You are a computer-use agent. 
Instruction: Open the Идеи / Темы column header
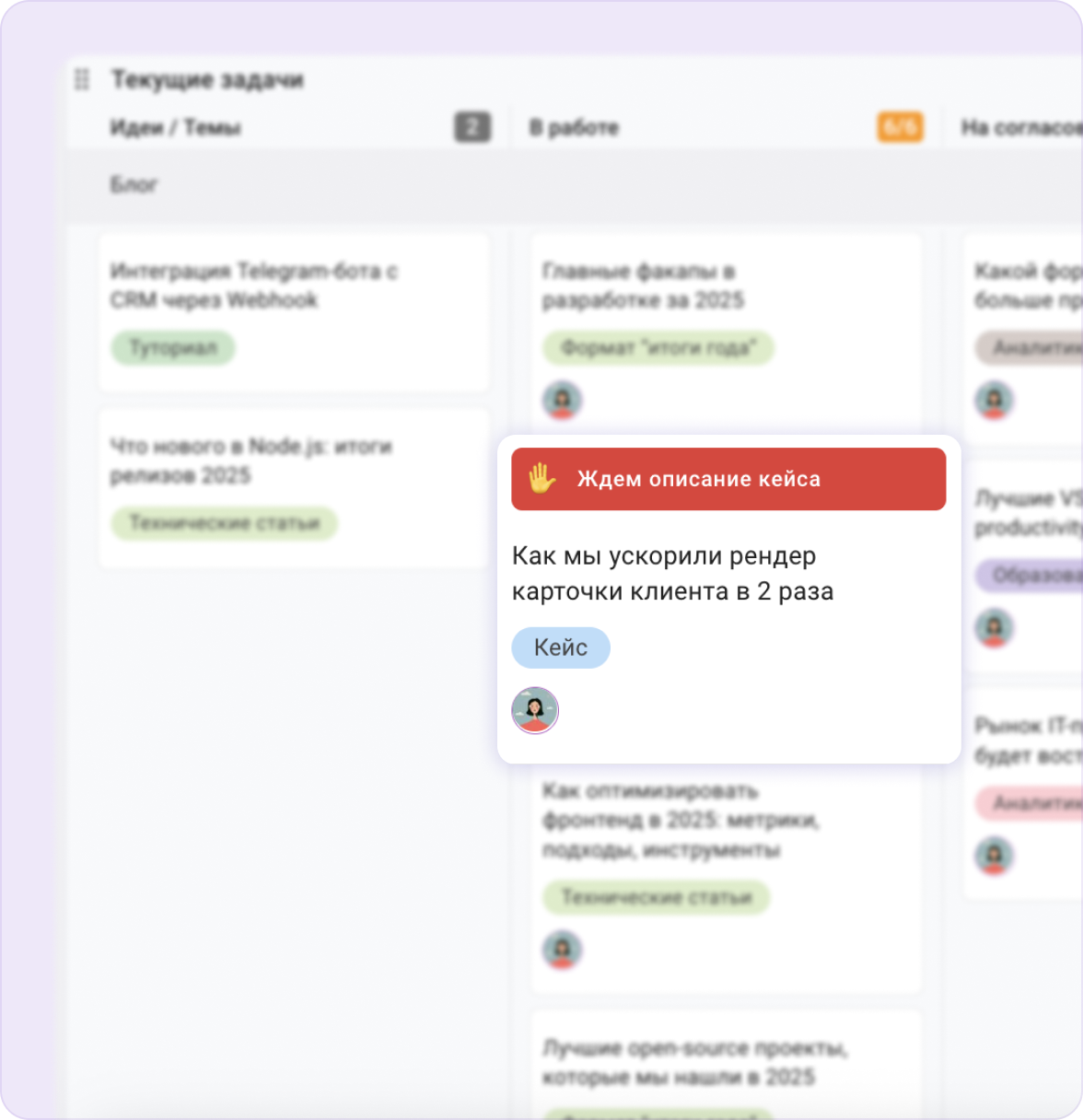[176, 128]
